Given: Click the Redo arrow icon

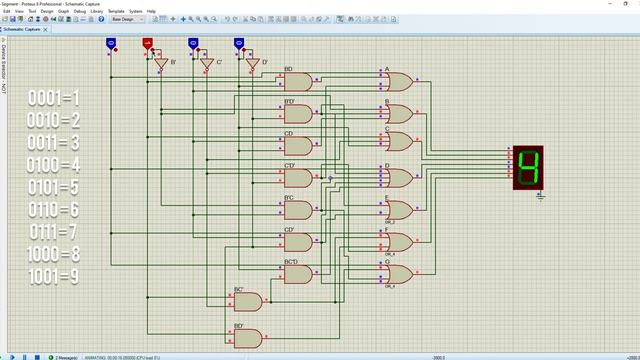Looking at the screenshot, I should pyautogui.click(x=235, y=19).
